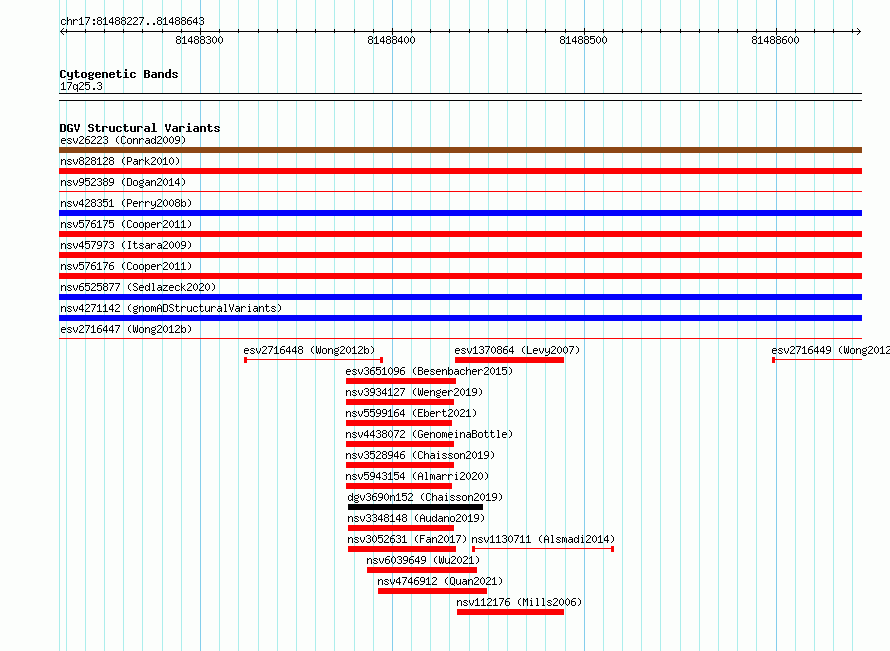The width and height of the screenshot is (890, 651).
Task: Open the nsv828128 (Park2010) label
Action: (120, 161)
